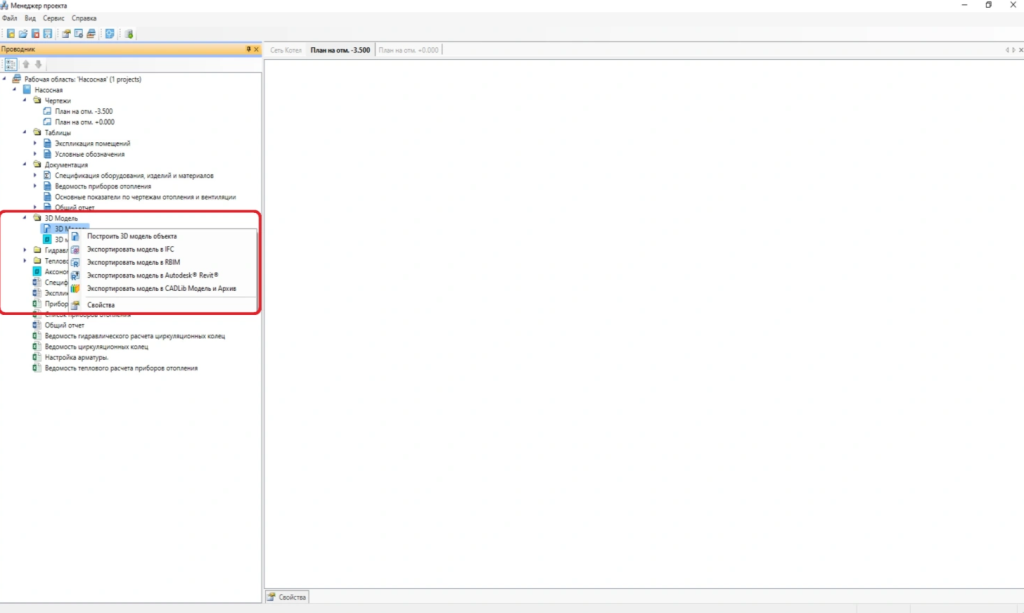Viewport: 1024px width, 613px height.
Task: Select 'Построить 3D модель объекта' from context menu
Action: coord(131,236)
